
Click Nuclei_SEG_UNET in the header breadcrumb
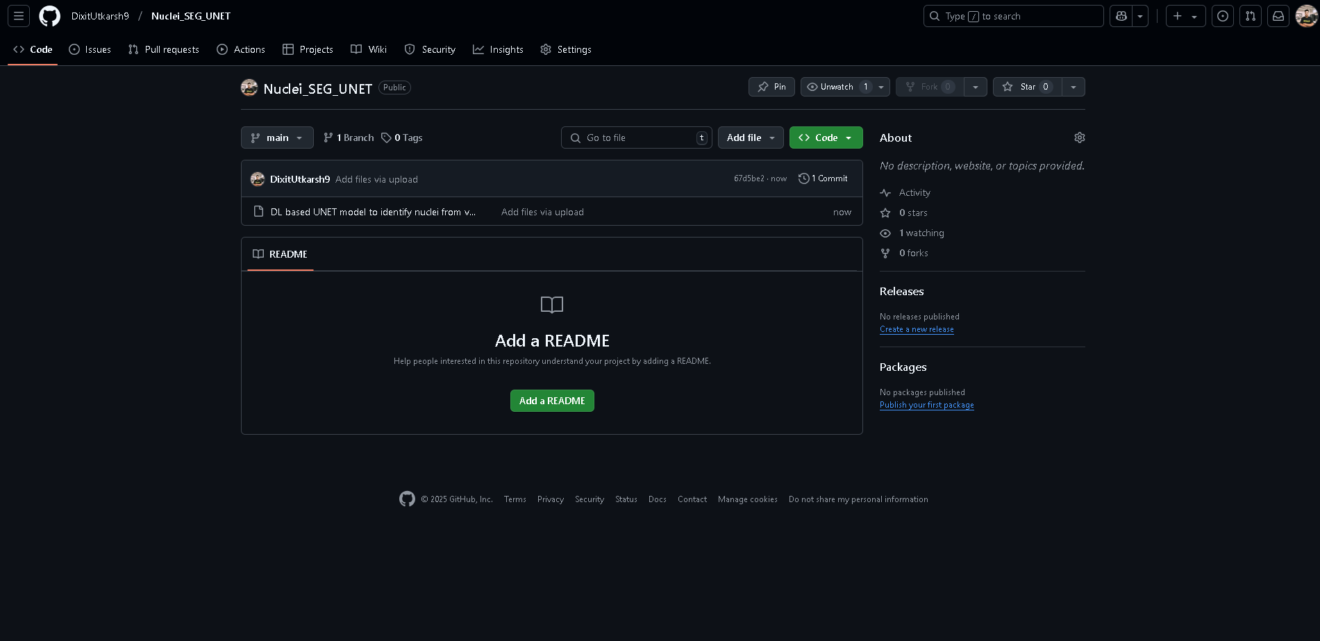pos(191,16)
